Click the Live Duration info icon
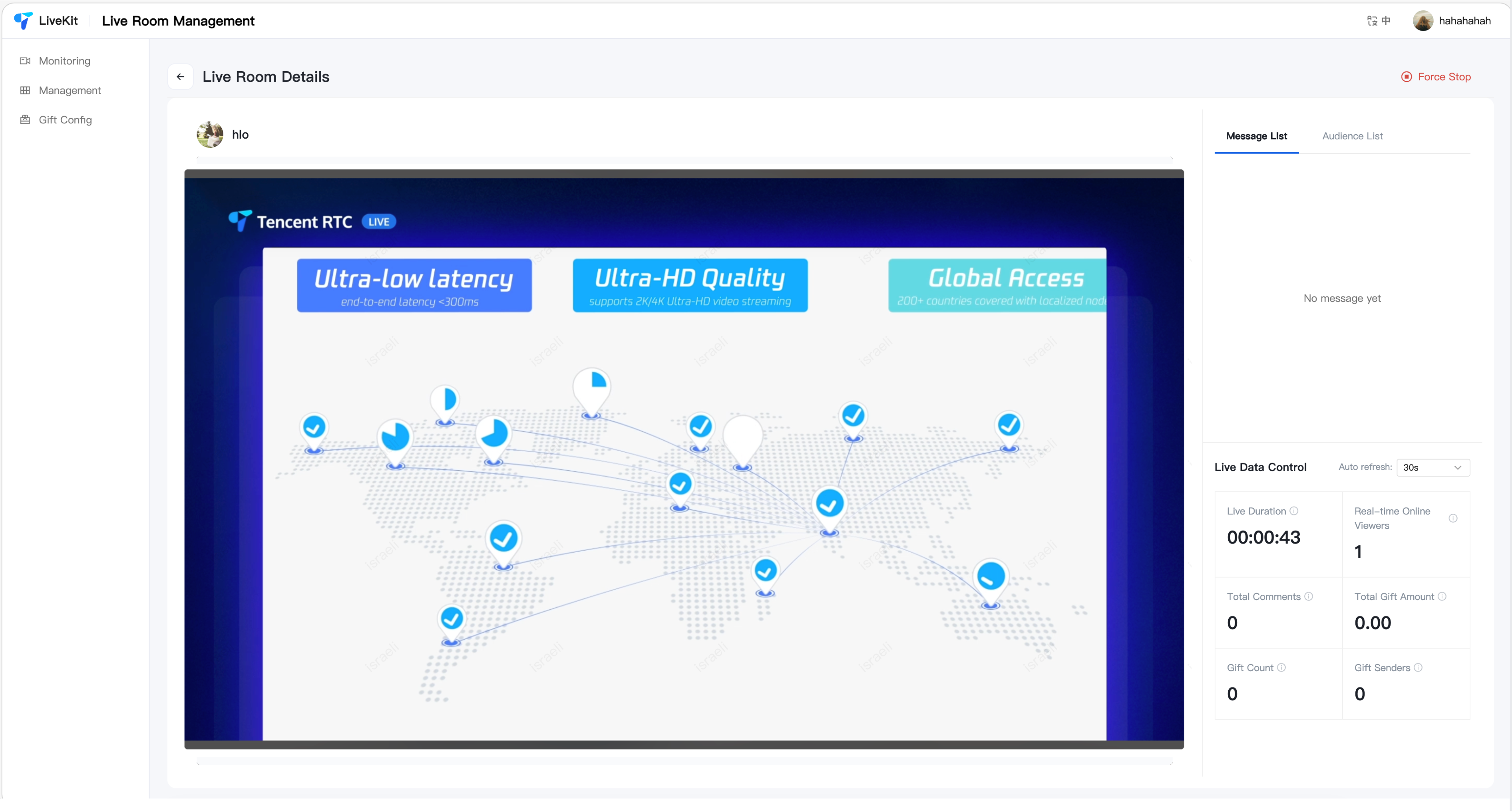The height and width of the screenshot is (811, 1512). (1294, 511)
